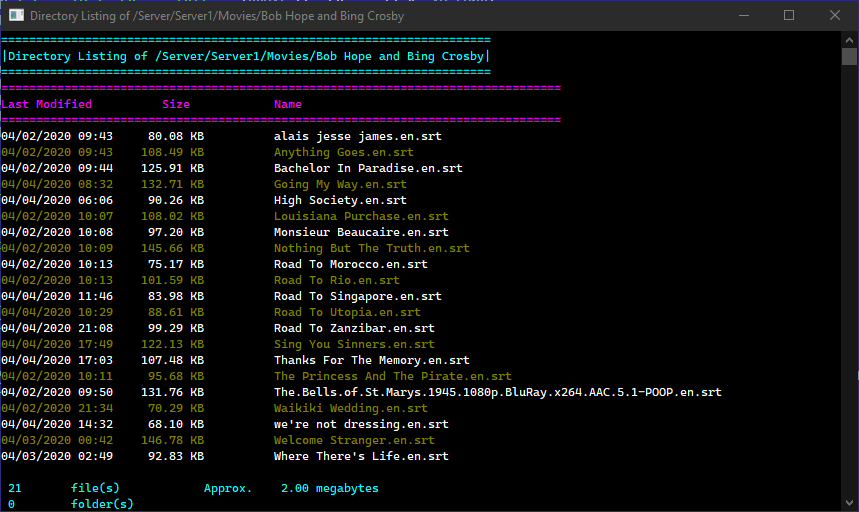
Task: Click the size value '68.10 KB'
Action: tap(176, 424)
